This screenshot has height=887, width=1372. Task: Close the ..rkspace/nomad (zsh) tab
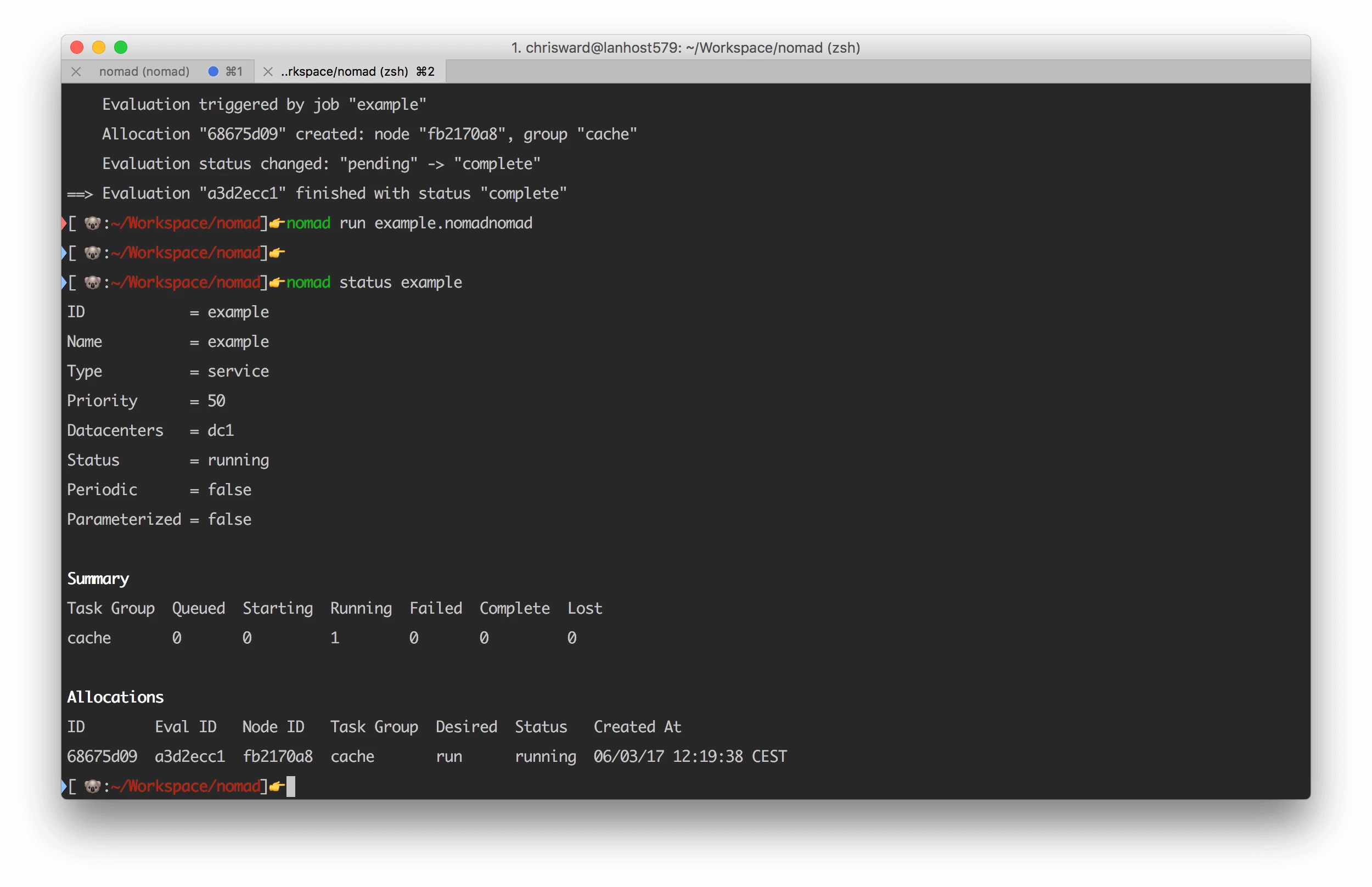click(x=268, y=71)
